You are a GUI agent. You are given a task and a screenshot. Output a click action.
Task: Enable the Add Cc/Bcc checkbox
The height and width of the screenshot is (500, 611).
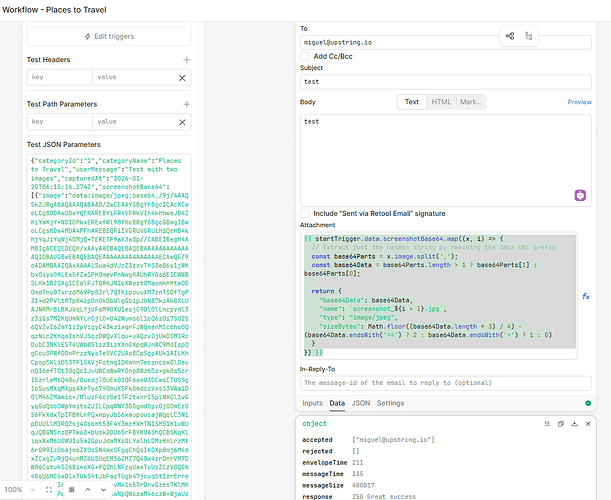pos(306,56)
